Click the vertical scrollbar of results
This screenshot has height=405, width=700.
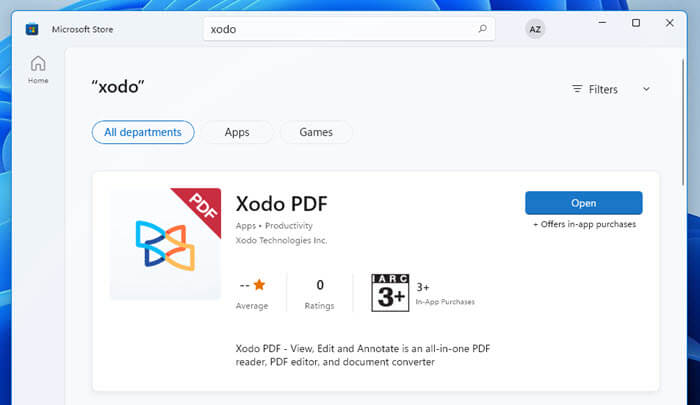tap(683, 121)
